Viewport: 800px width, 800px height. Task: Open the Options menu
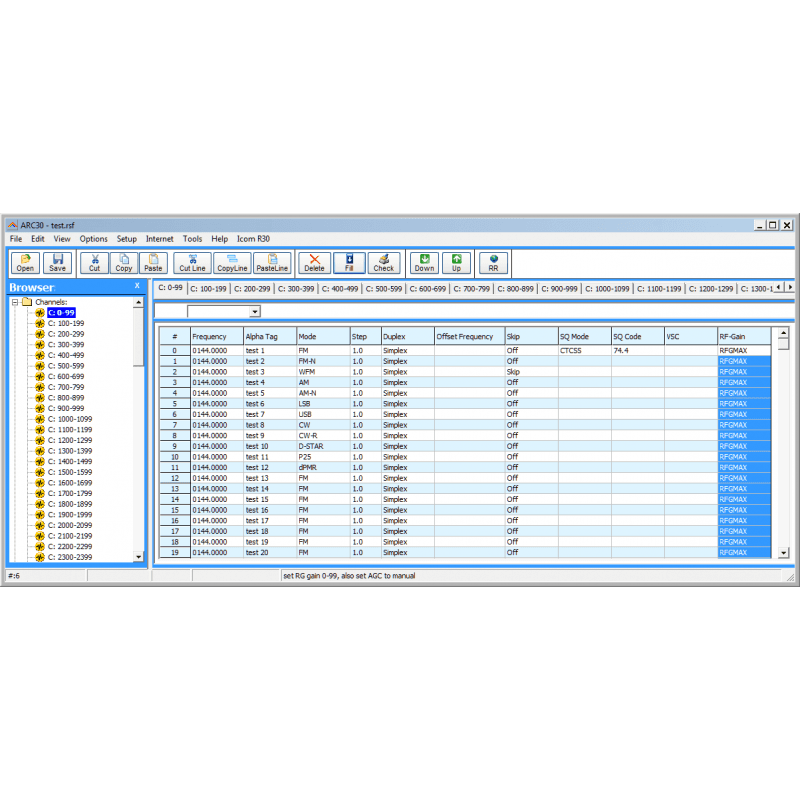[93, 239]
